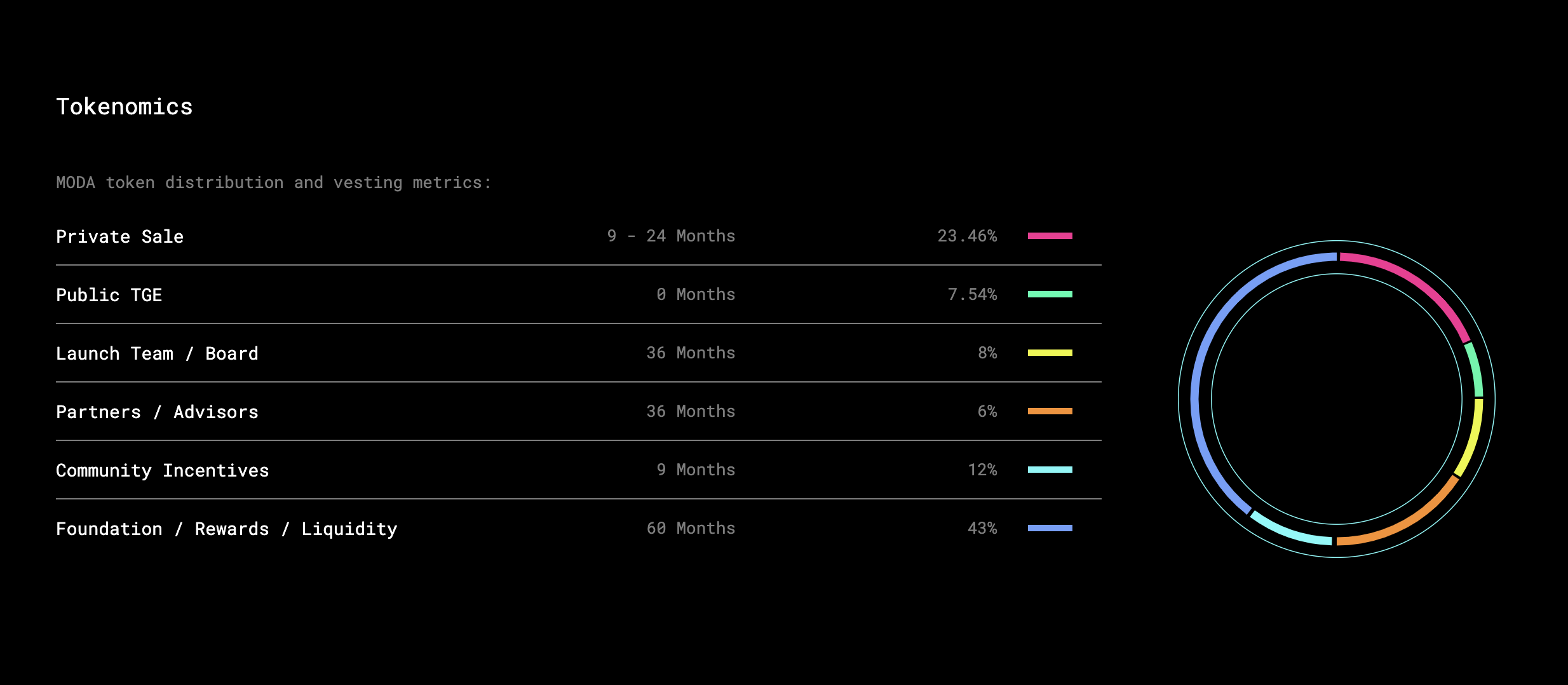1568x685 pixels.
Task: Select the Private Sale row label
Action: [119, 236]
